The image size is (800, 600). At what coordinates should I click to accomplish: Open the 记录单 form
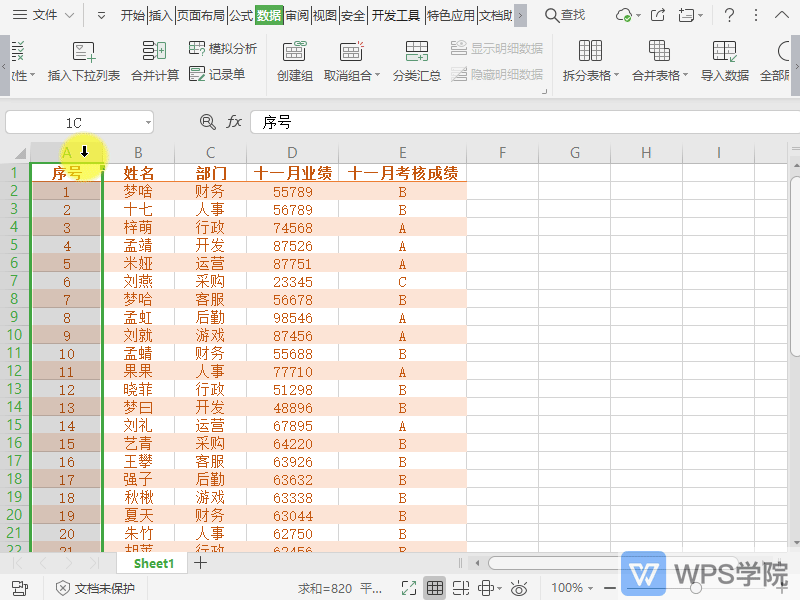coord(217,74)
